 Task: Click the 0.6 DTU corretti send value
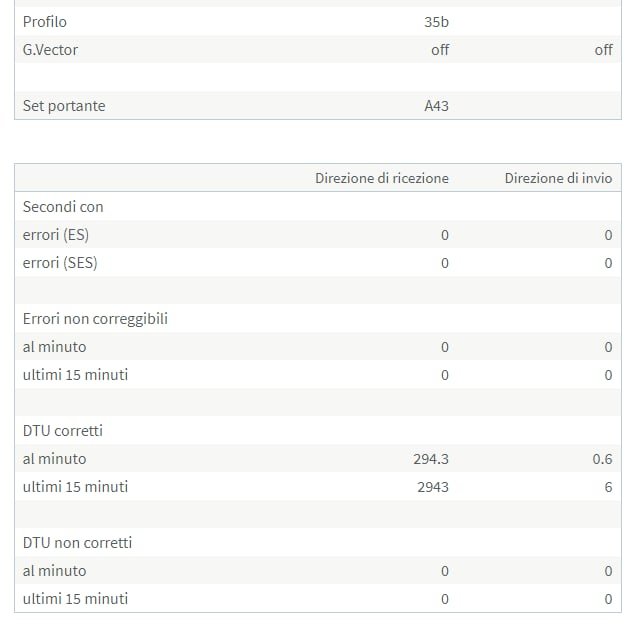coord(602,459)
